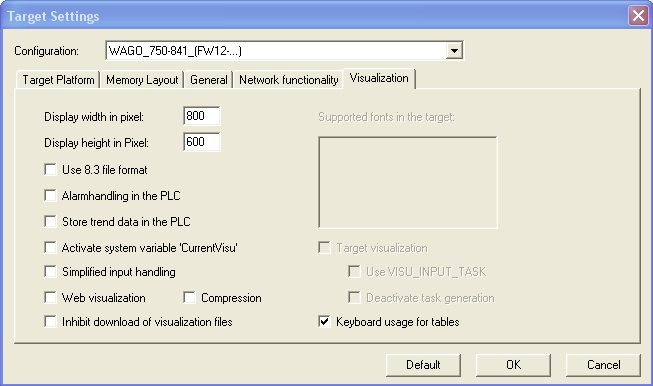The width and height of the screenshot is (653, 386).
Task: Enable Use 8.3 file format checkbox
Action: pyautogui.click(x=50, y=169)
